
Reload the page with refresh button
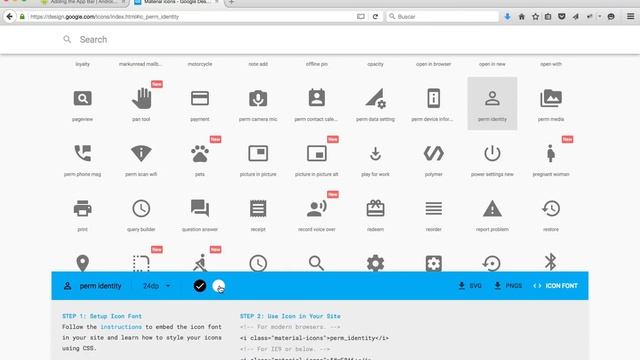click(375, 17)
